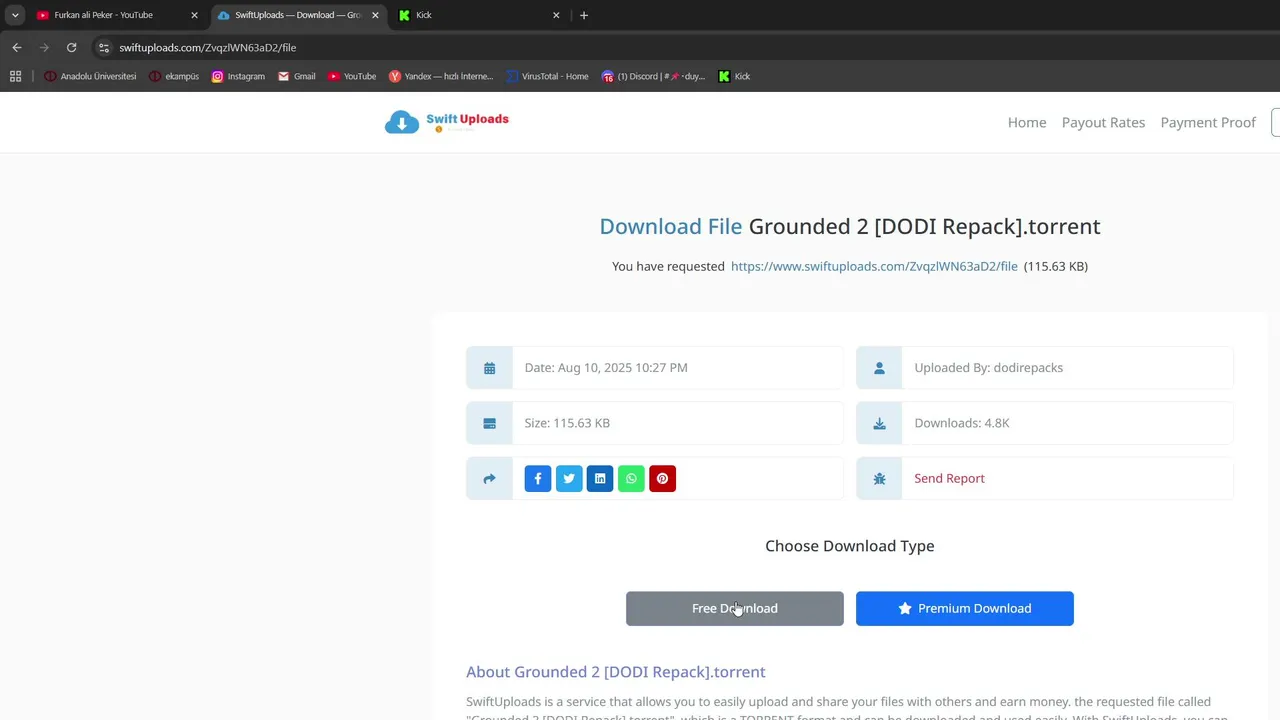Open the tab search dropdown arrow
Image resolution: width=1280 pixels, height=720 pixels.
pyautogui.click(x=15, y=15)
